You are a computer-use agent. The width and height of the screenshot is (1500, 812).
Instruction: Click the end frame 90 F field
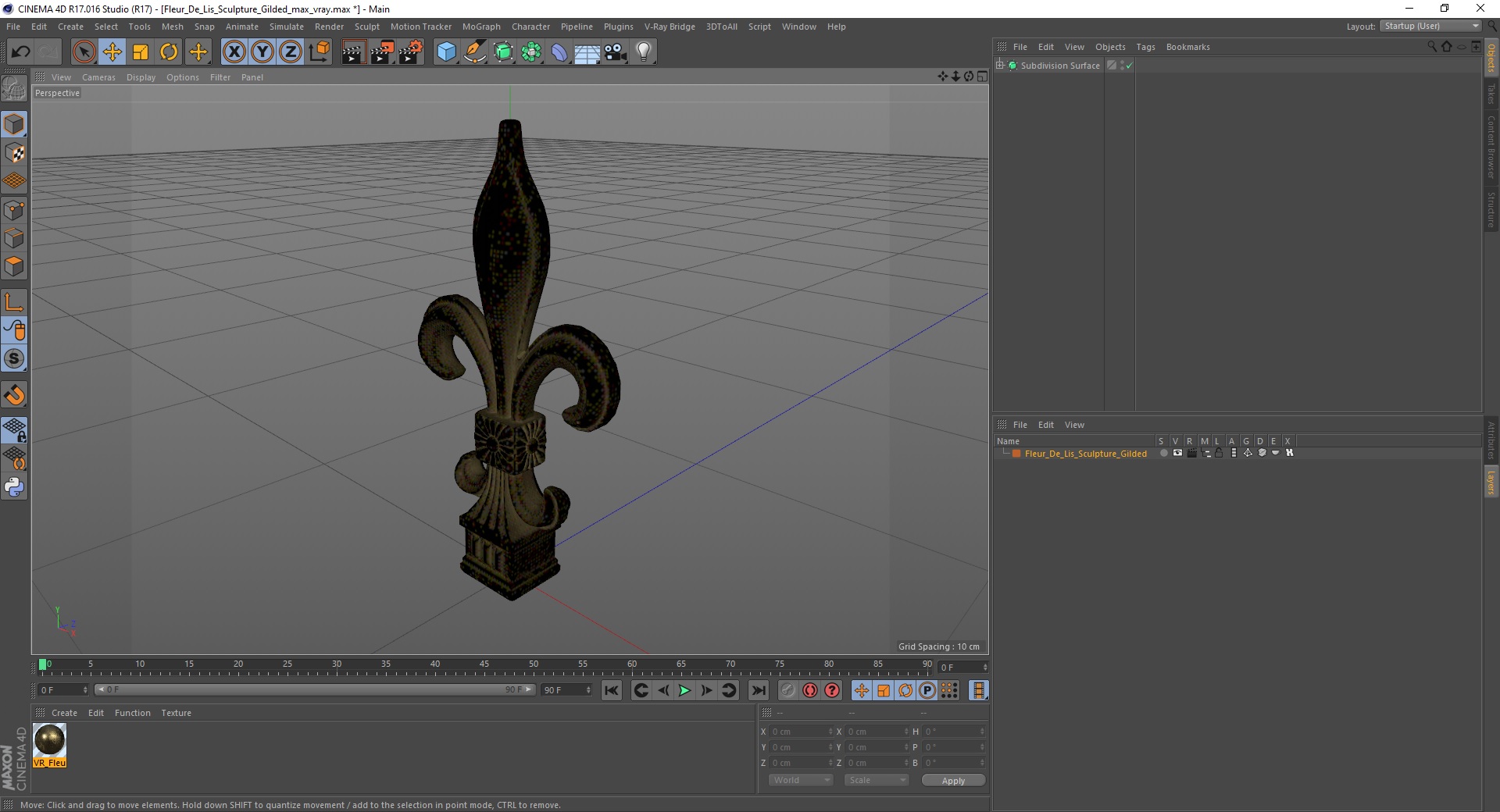tap(567, 690)
